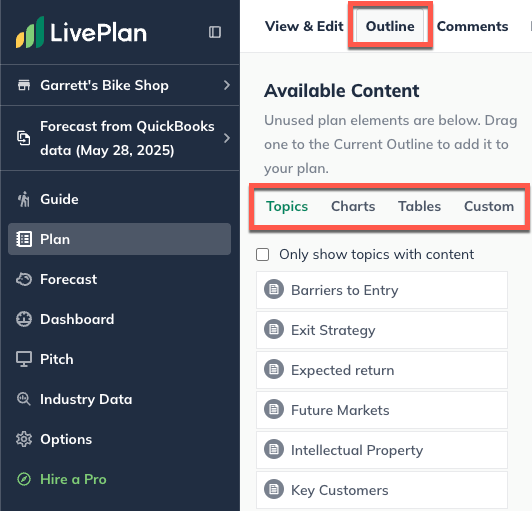
Task: Click the Forecast piggy bank icon
Action: point(24,279)
